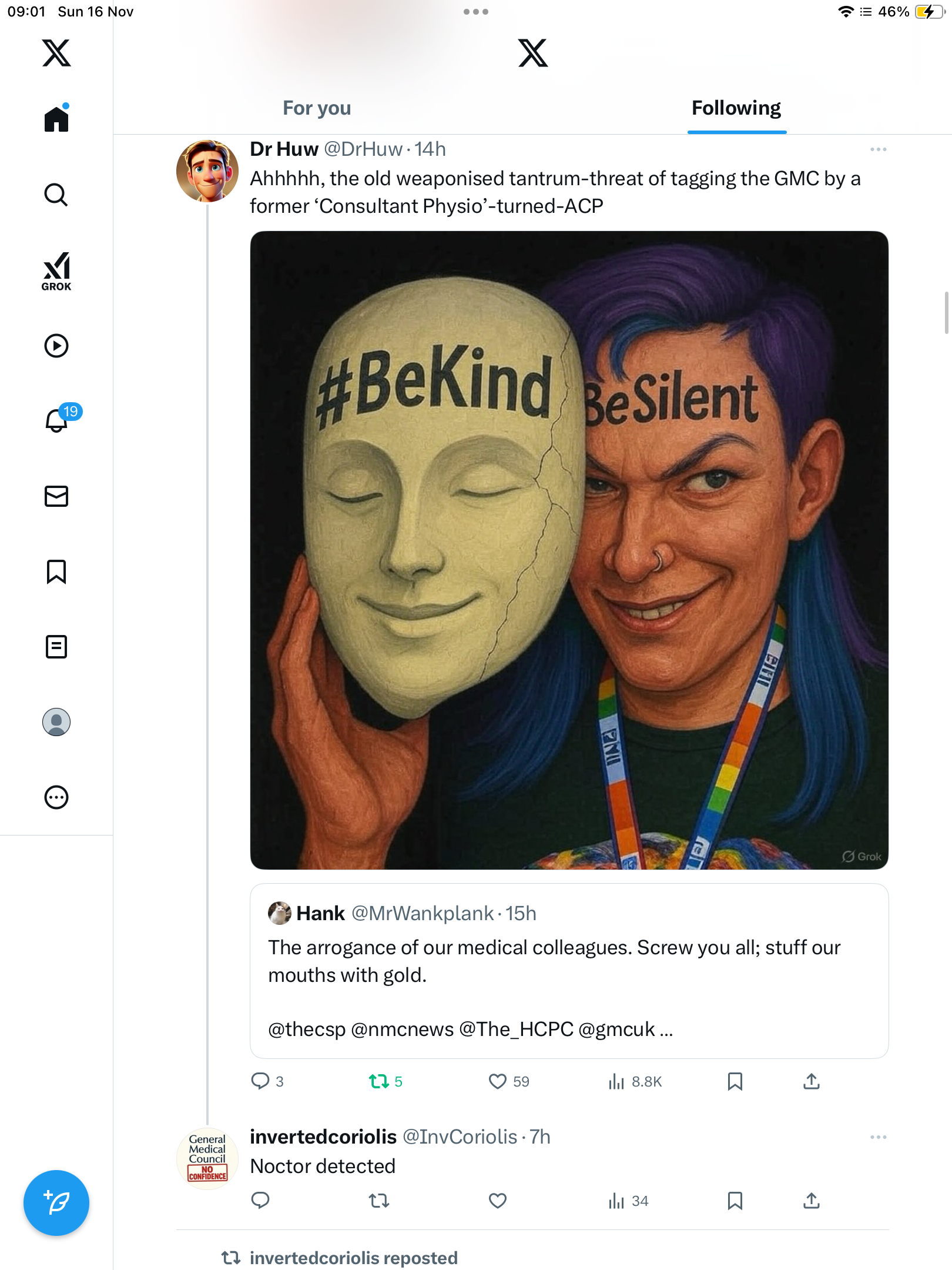This screenshot has width=952, height=1270.
Task: Select the Following tab
Action: pos(736,108)
